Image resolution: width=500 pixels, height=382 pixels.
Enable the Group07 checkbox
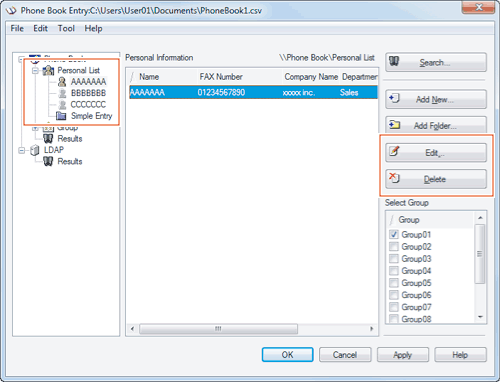point(394,307)
